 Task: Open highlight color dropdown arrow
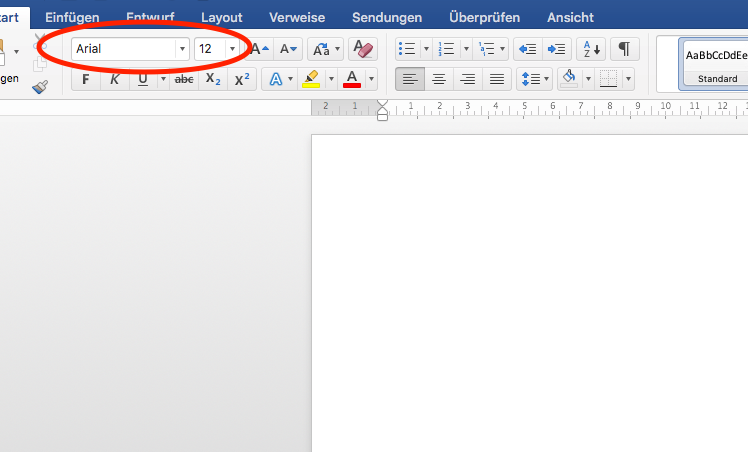click(331, 79)
